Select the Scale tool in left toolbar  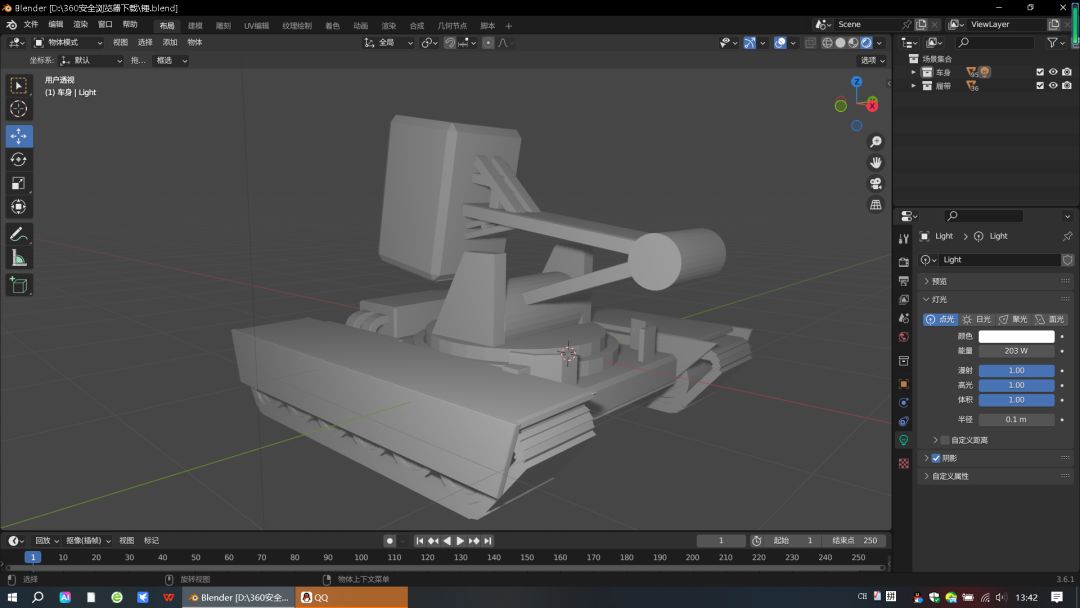click(19, 183)
